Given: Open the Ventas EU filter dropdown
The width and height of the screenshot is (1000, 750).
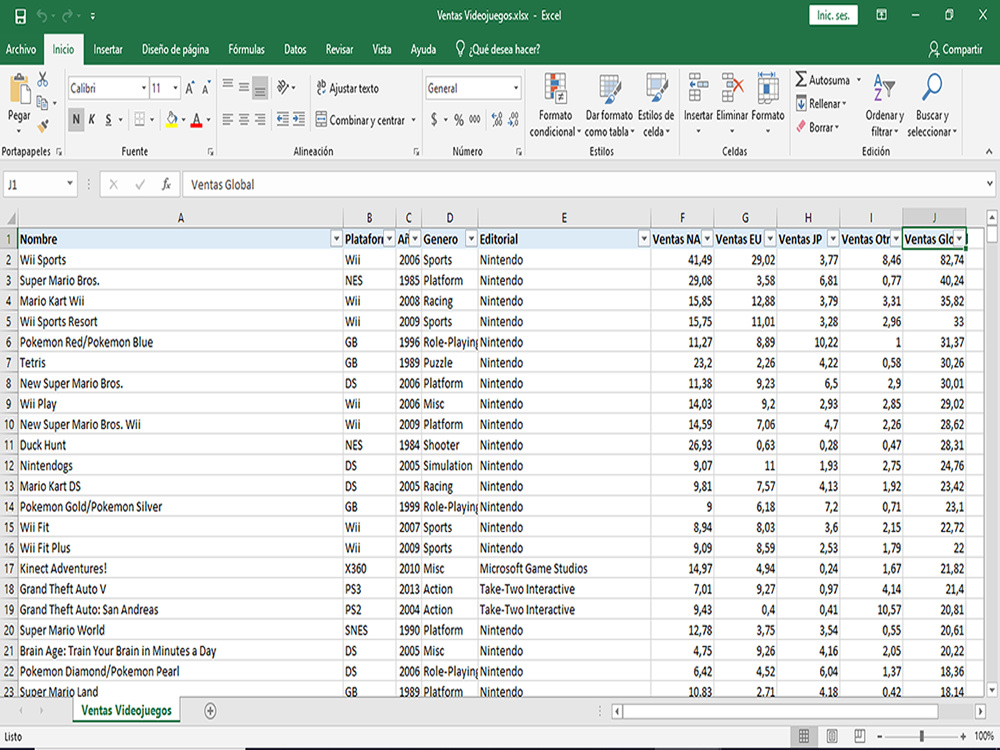Looking at the screenshot, I should (x=770, y=239).
